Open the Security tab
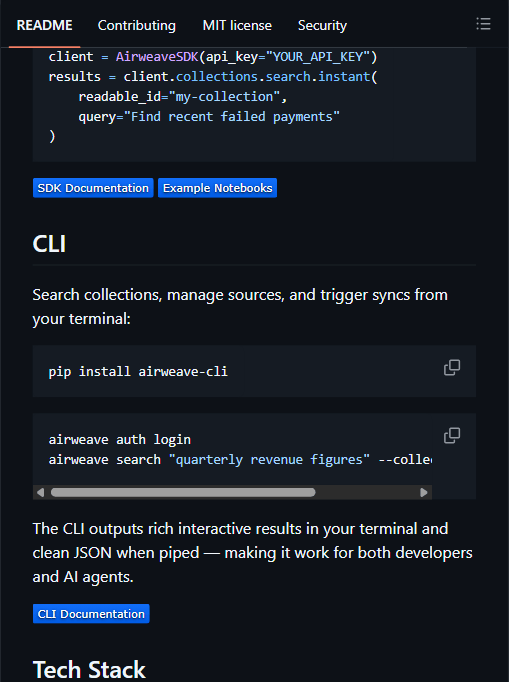This screenshot has height=682, width=509. click(x=322, y=25)
